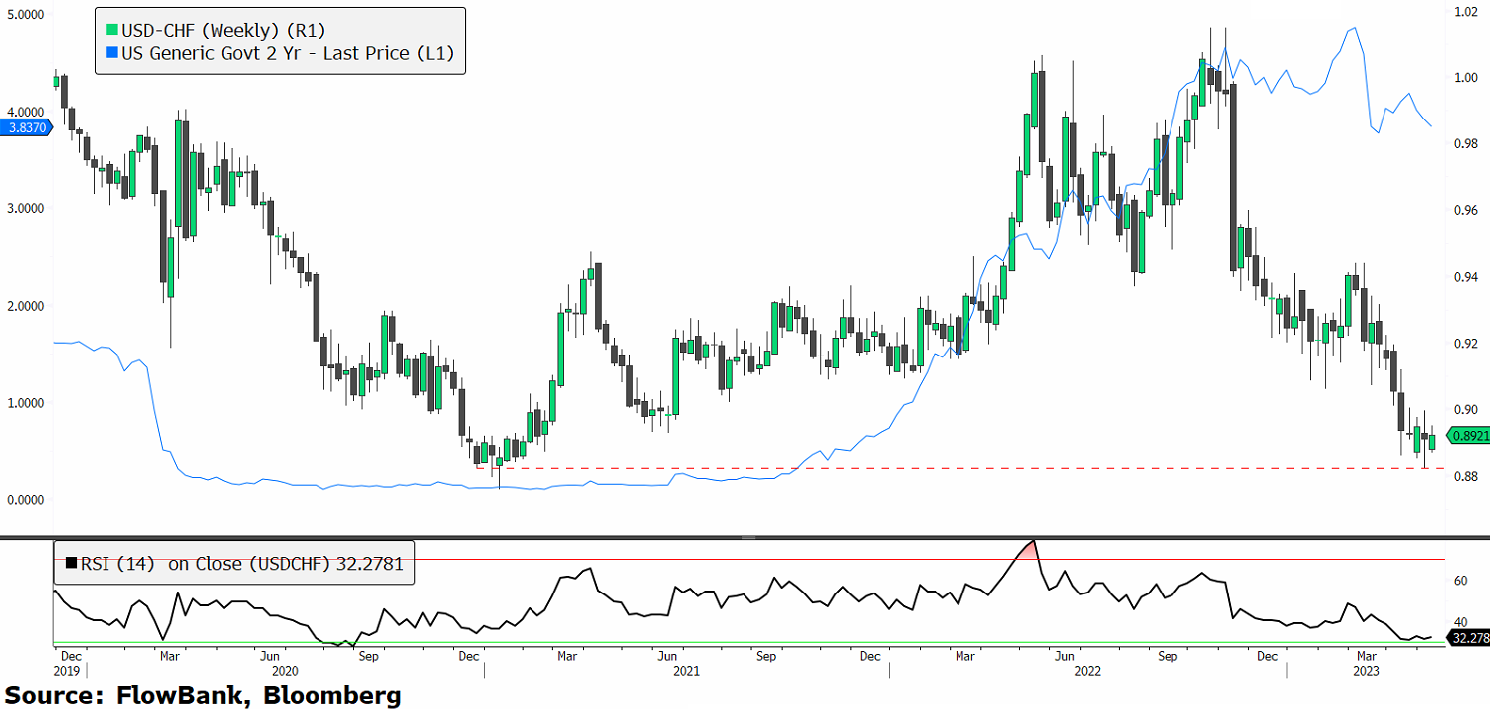Click the black RSI legend square
The height and width of the screenshot is (710, 1490).
click(70, 564)
